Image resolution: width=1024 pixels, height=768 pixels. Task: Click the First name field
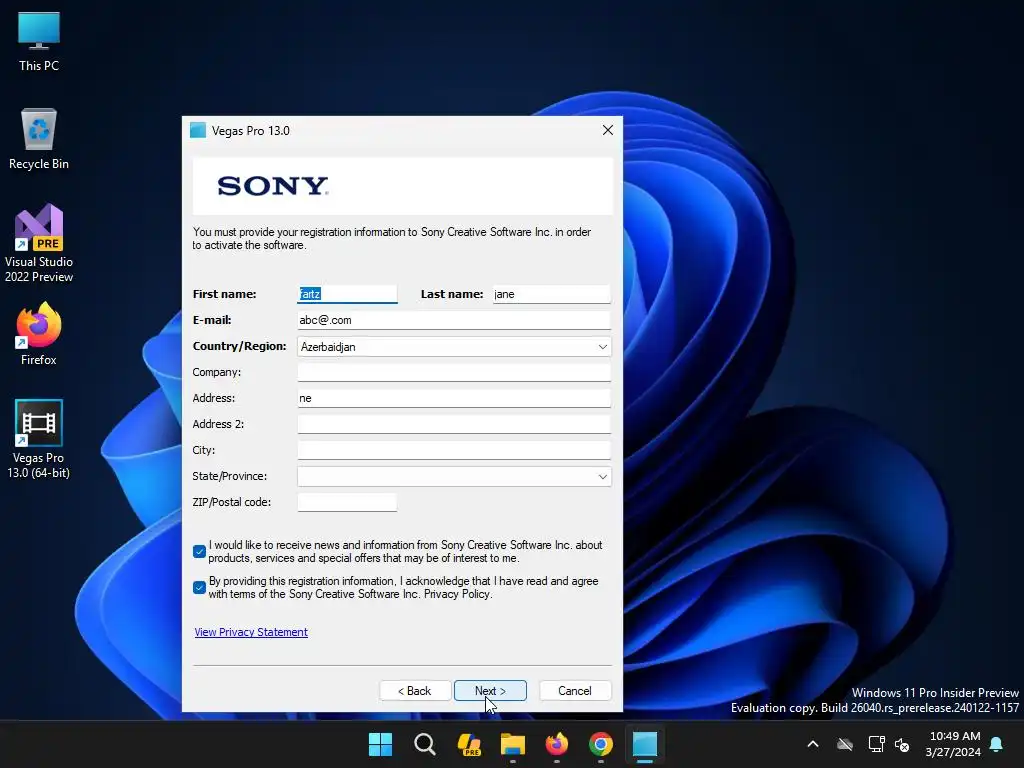[347, 294]
